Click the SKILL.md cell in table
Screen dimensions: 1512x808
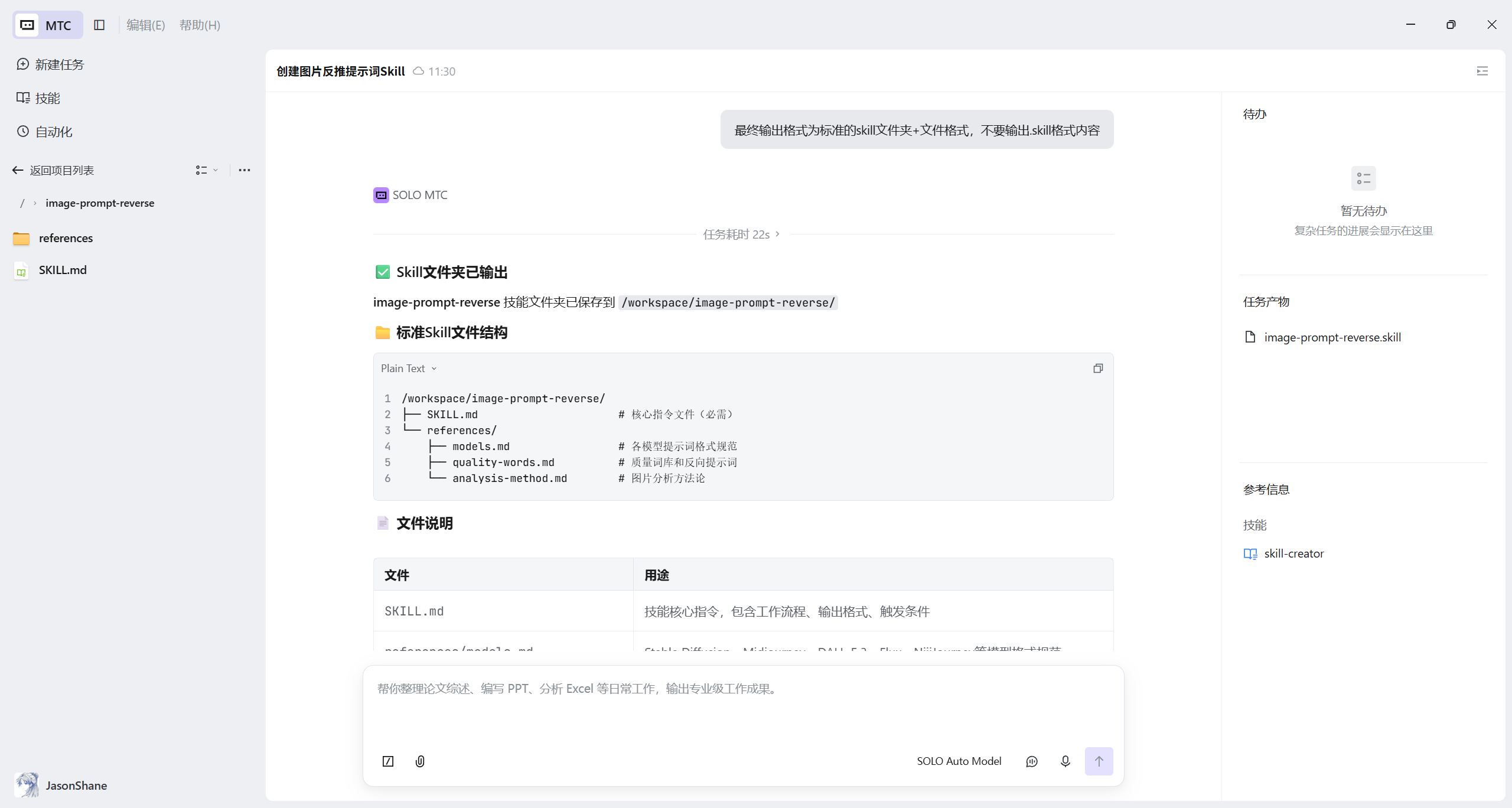(503, 611)
